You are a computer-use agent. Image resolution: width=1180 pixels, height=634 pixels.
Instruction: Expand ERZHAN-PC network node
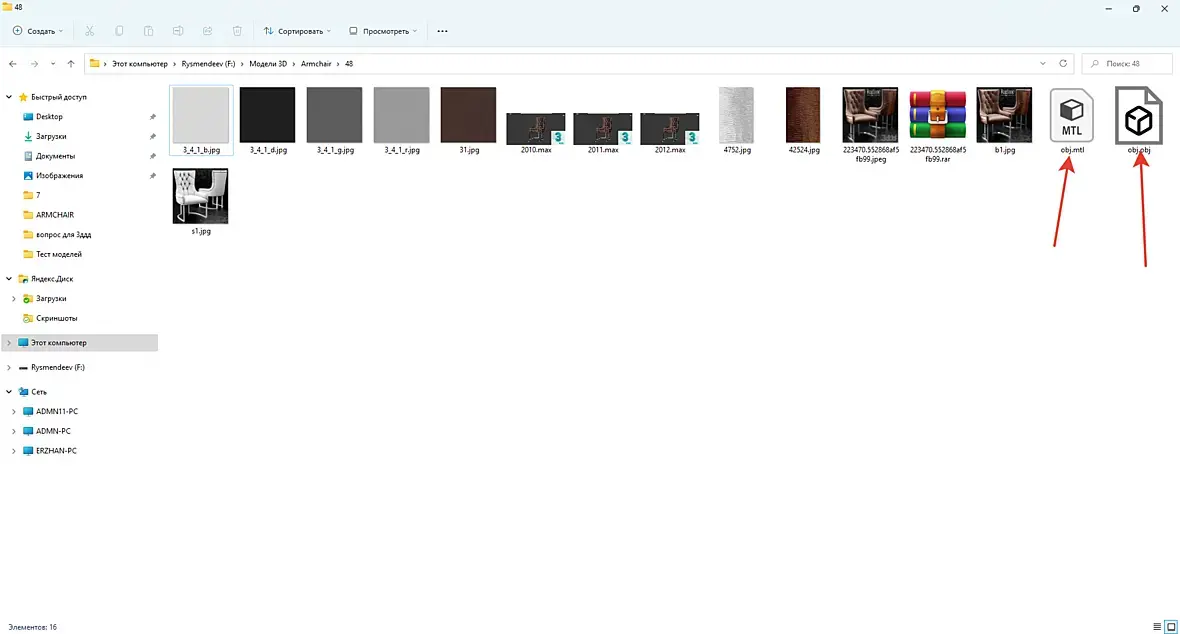pos(14,450)
